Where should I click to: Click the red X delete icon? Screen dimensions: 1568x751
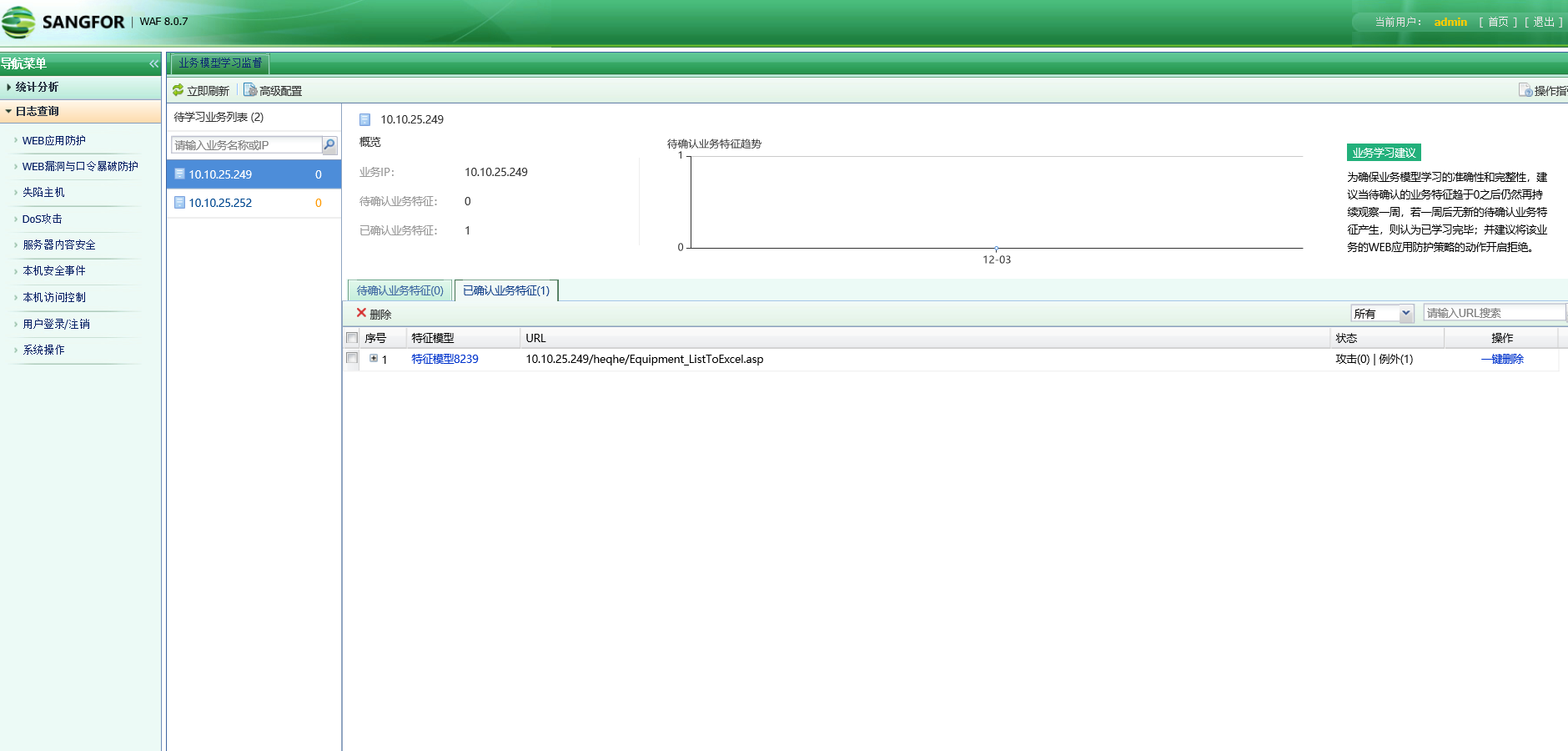(x=361, y=313)
